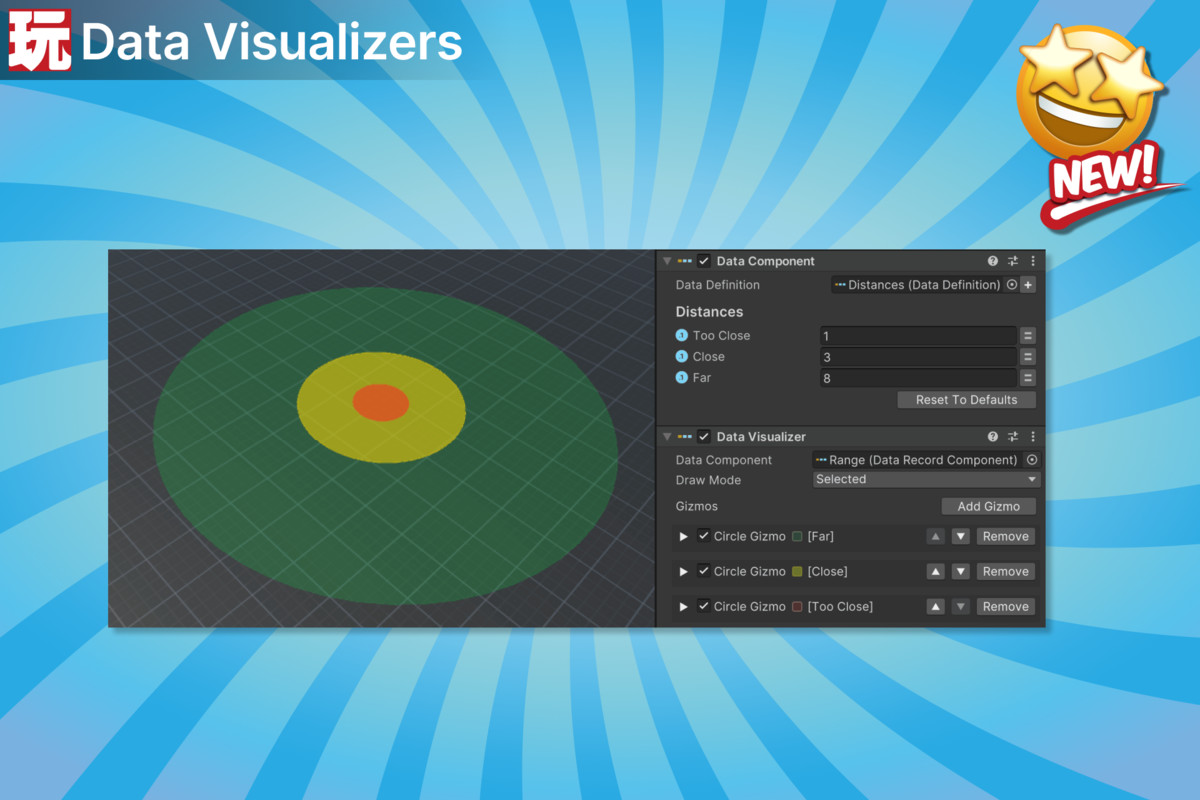This screenshot has width=1200, height=800.
Task: Expand the [Close] Circle Gizmo entry
Action: coord(684,572)
